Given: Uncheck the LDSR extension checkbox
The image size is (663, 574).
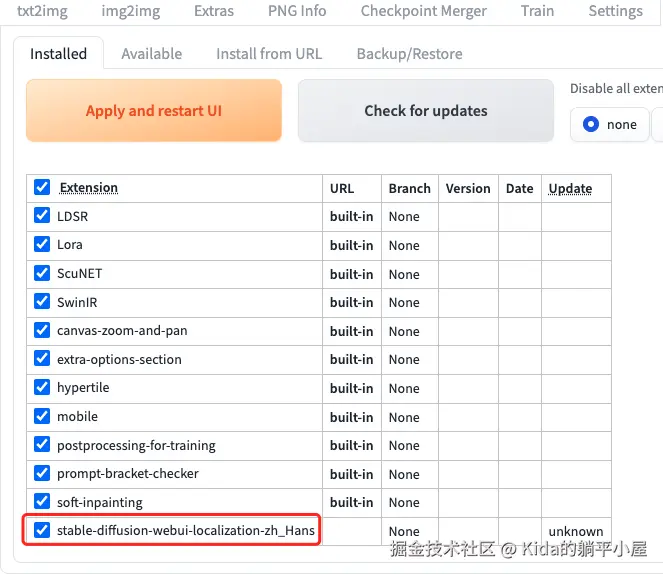Looking at the screenshot, I should [42, 215].
